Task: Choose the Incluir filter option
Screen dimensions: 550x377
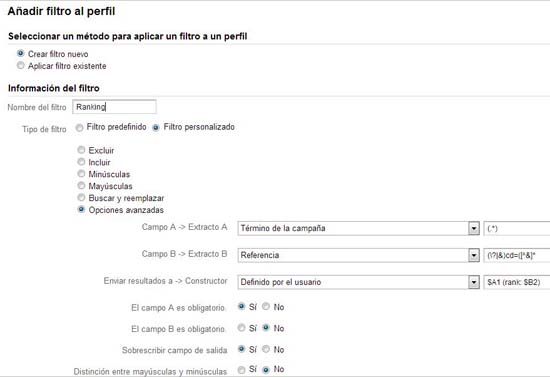Action: pos(81,162)
